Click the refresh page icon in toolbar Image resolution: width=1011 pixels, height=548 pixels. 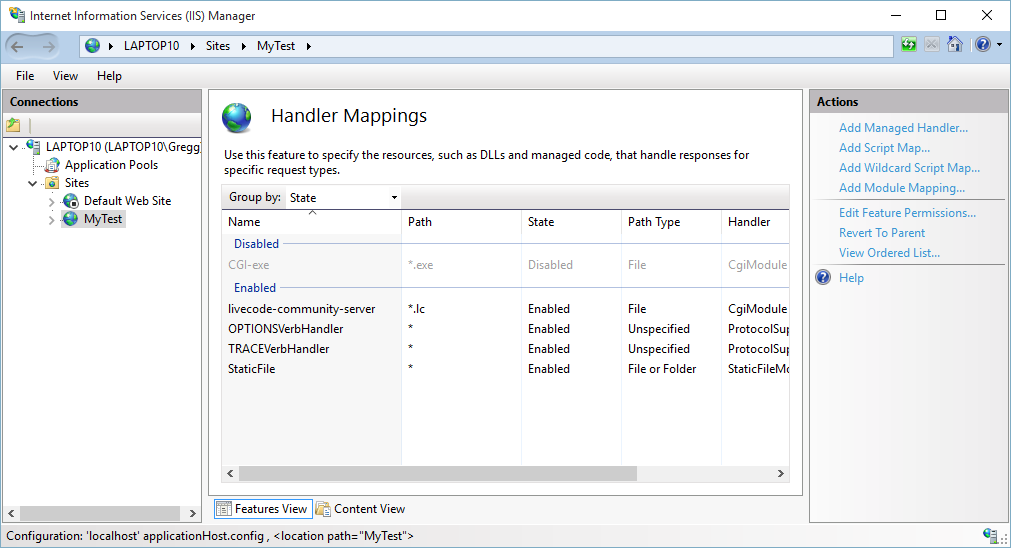point(908,45)
